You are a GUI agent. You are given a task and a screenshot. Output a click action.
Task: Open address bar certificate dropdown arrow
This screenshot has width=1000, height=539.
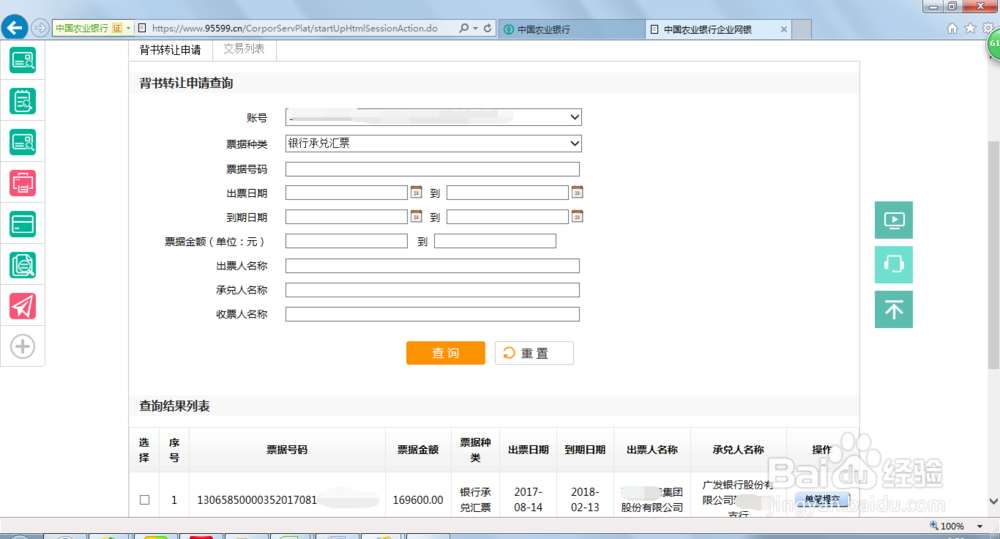pyautogui.click(x=128, y=28)
